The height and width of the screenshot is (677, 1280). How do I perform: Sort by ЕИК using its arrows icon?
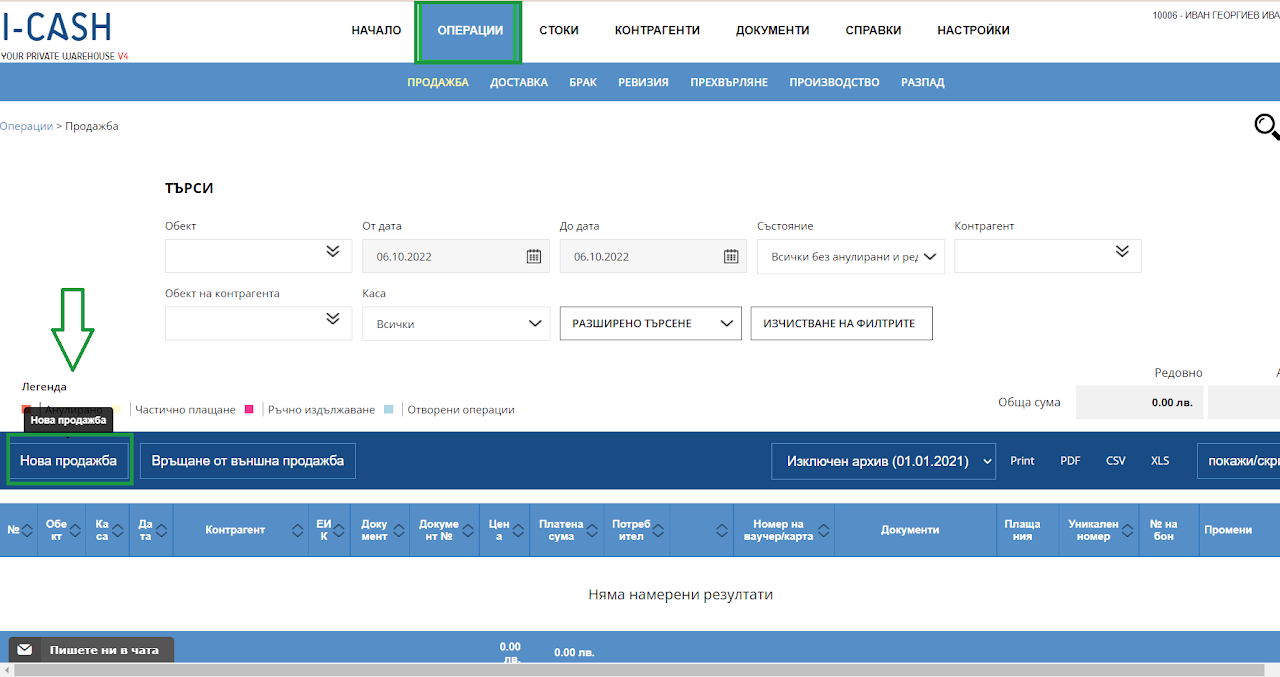pyautogui.click(x=341, y=530)
